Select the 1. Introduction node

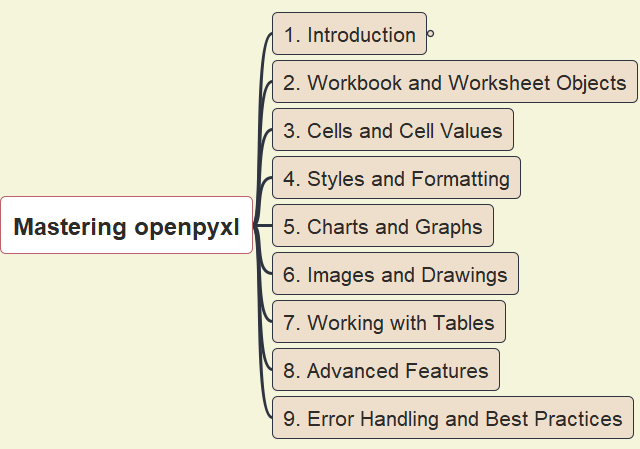coord(349,34)
